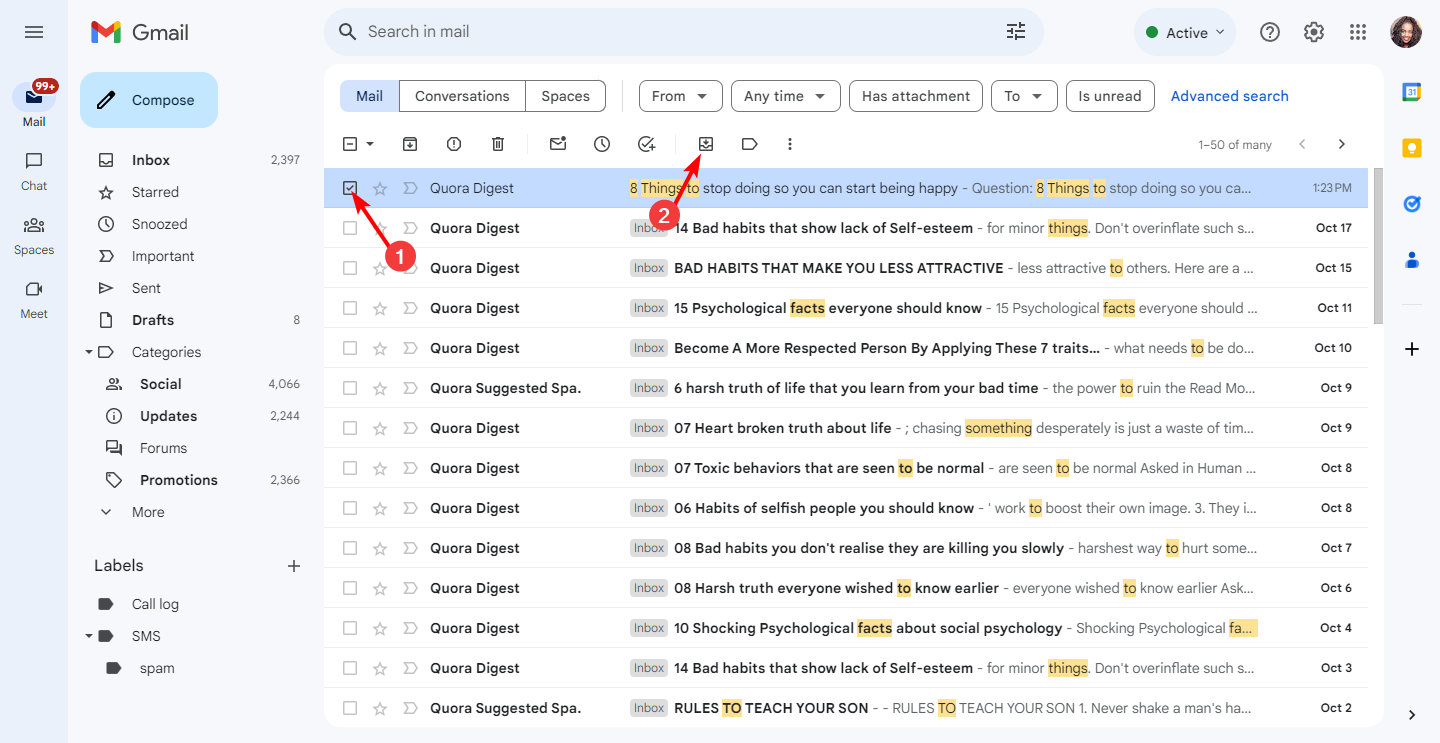Image resolution: width=1440 pixels, height=743 pixels.
Task: Open the Spaces tab
Action: point(565,96)
